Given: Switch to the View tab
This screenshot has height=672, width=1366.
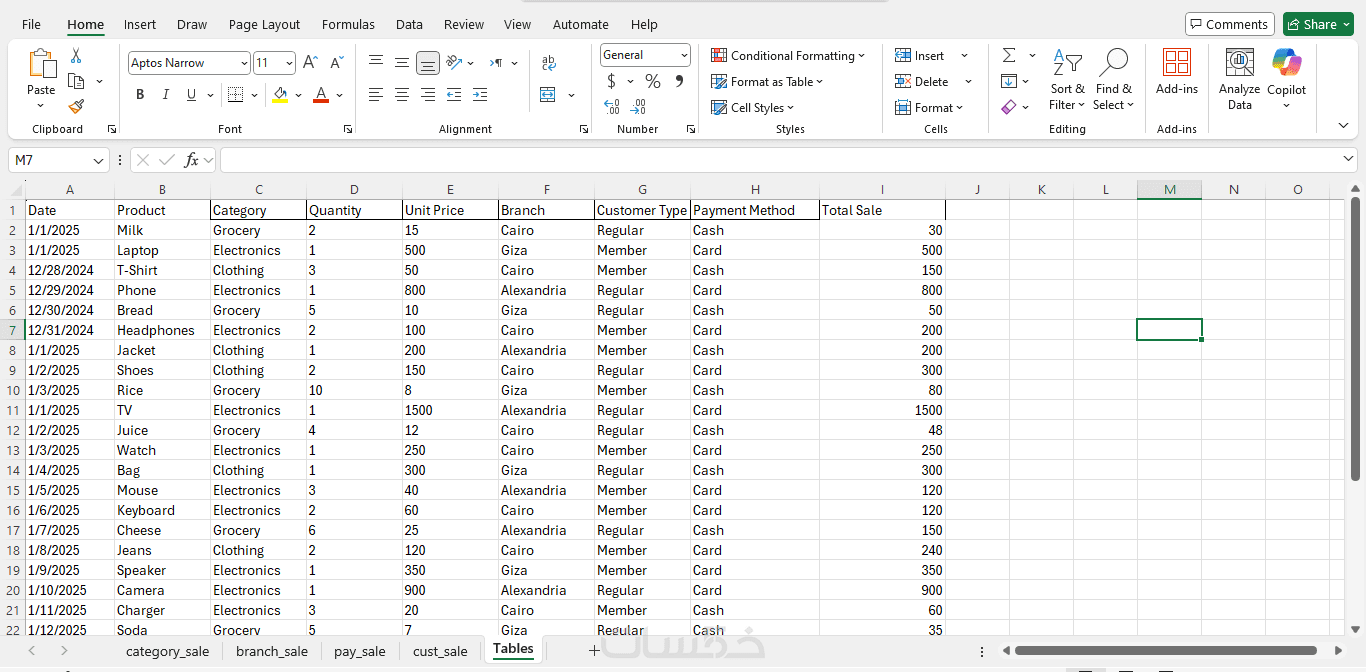Looking at the screenshot, I should tap(518, 24).
